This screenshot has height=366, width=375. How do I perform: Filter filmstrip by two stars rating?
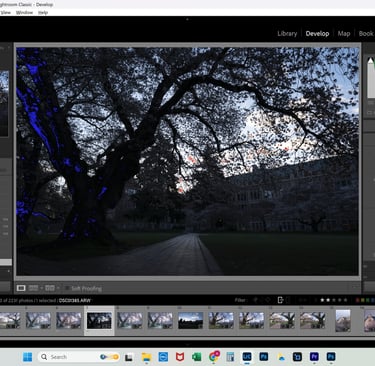coord(328,300)
